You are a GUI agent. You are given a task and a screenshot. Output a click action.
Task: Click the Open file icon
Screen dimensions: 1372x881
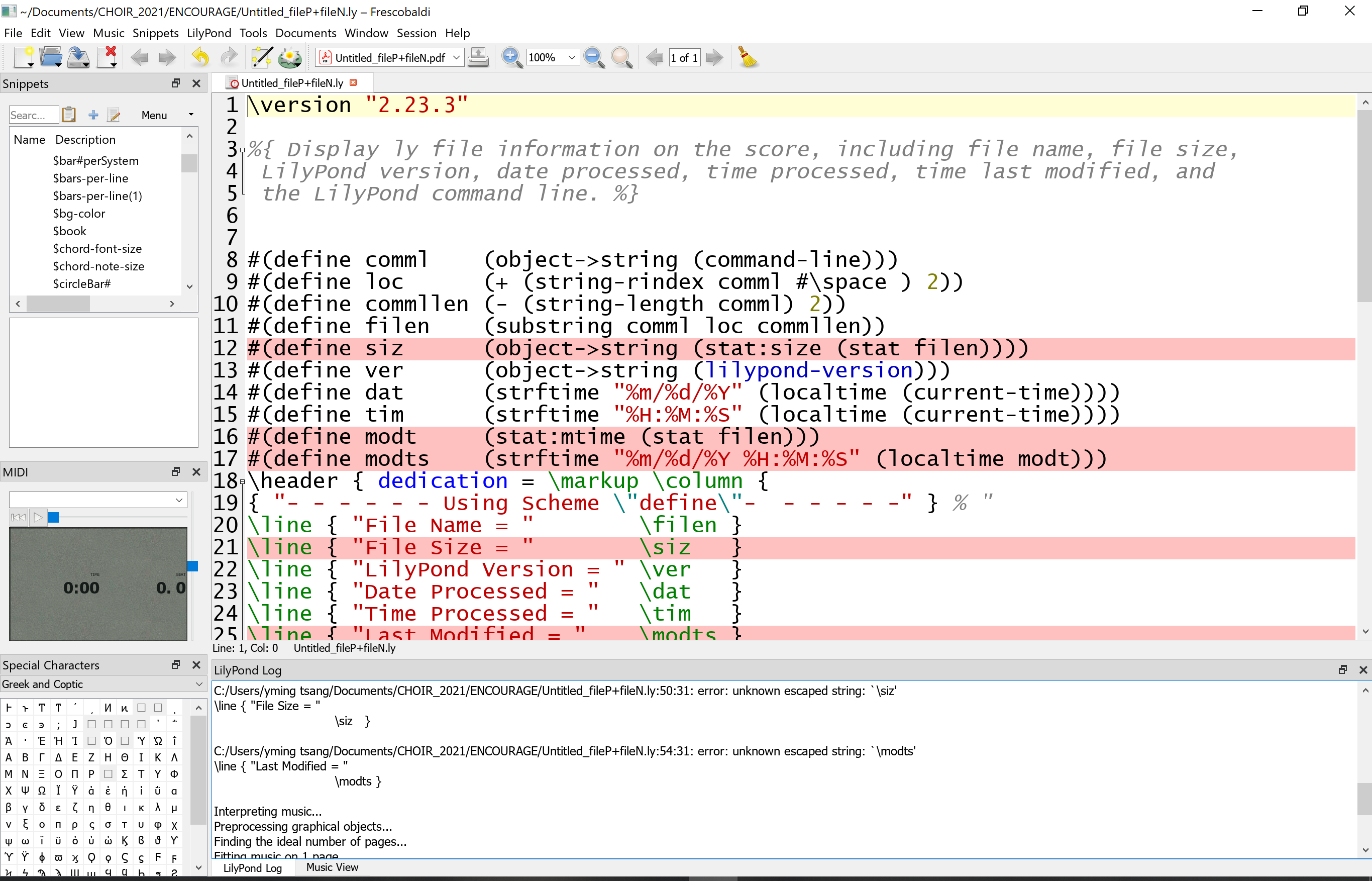click(51, 57)
